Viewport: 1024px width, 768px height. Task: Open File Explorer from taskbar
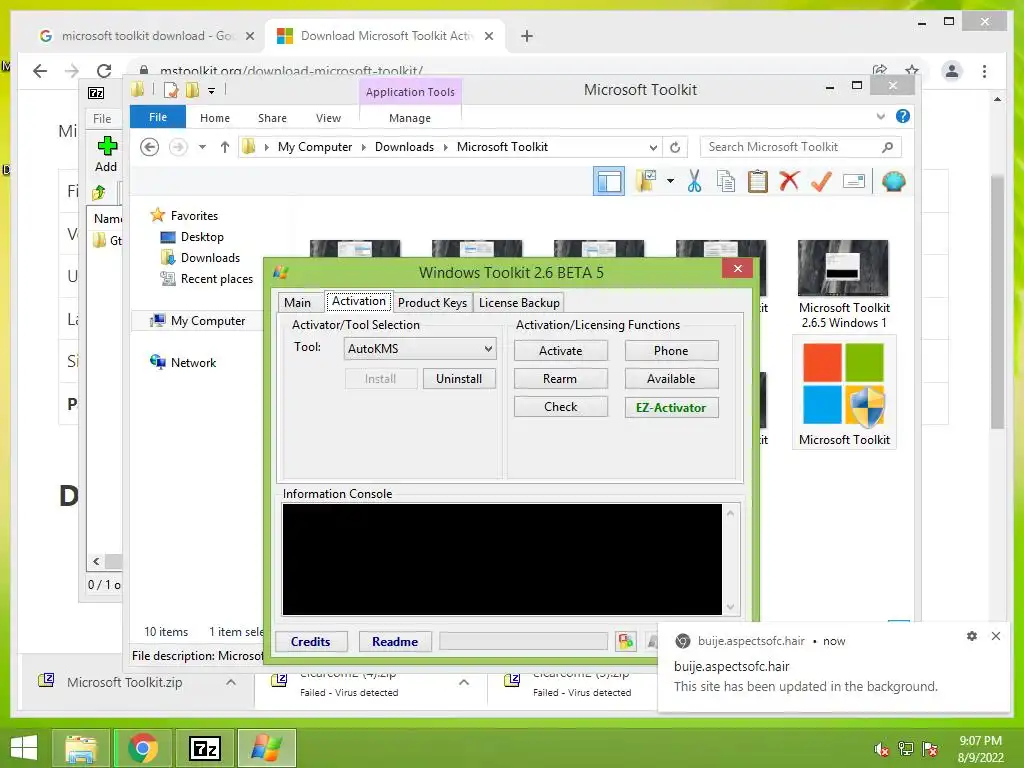coord(81,748)
